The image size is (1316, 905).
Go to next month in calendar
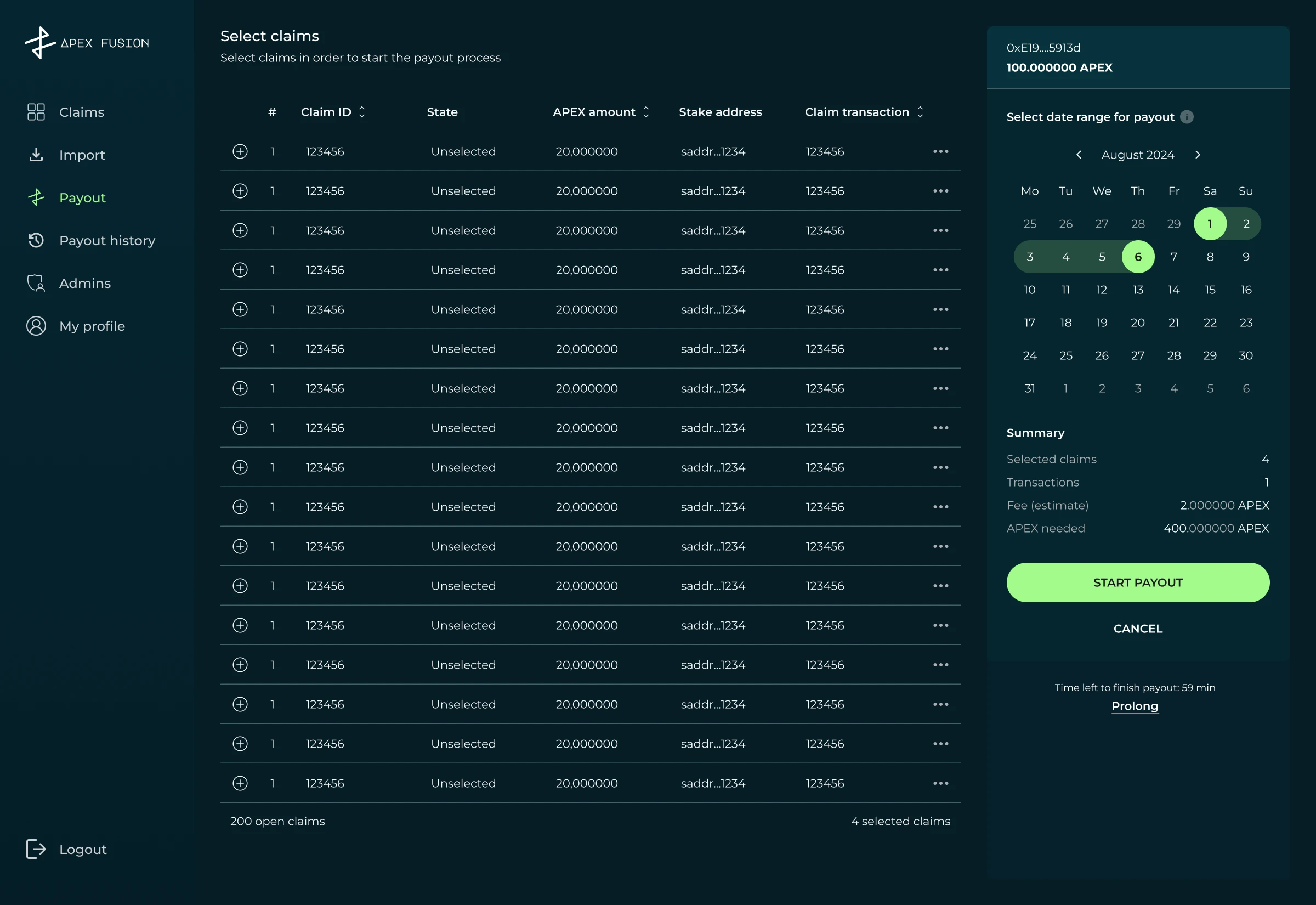(1198, 155)
